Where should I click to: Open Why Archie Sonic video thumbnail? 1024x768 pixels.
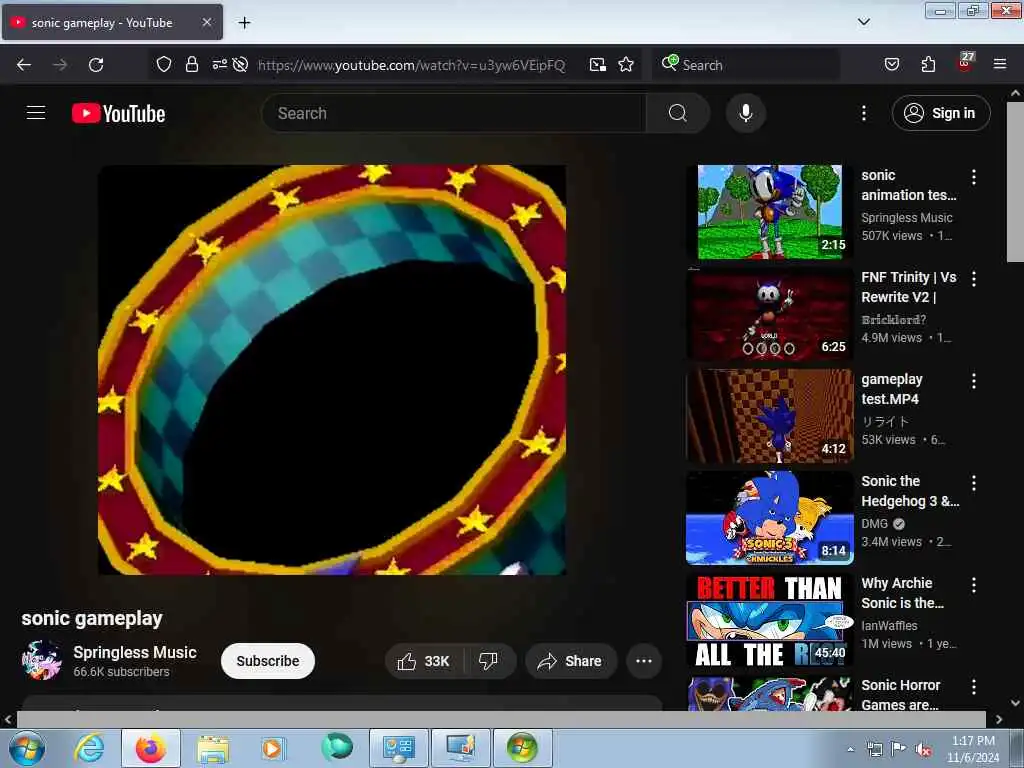coord(769,620)
